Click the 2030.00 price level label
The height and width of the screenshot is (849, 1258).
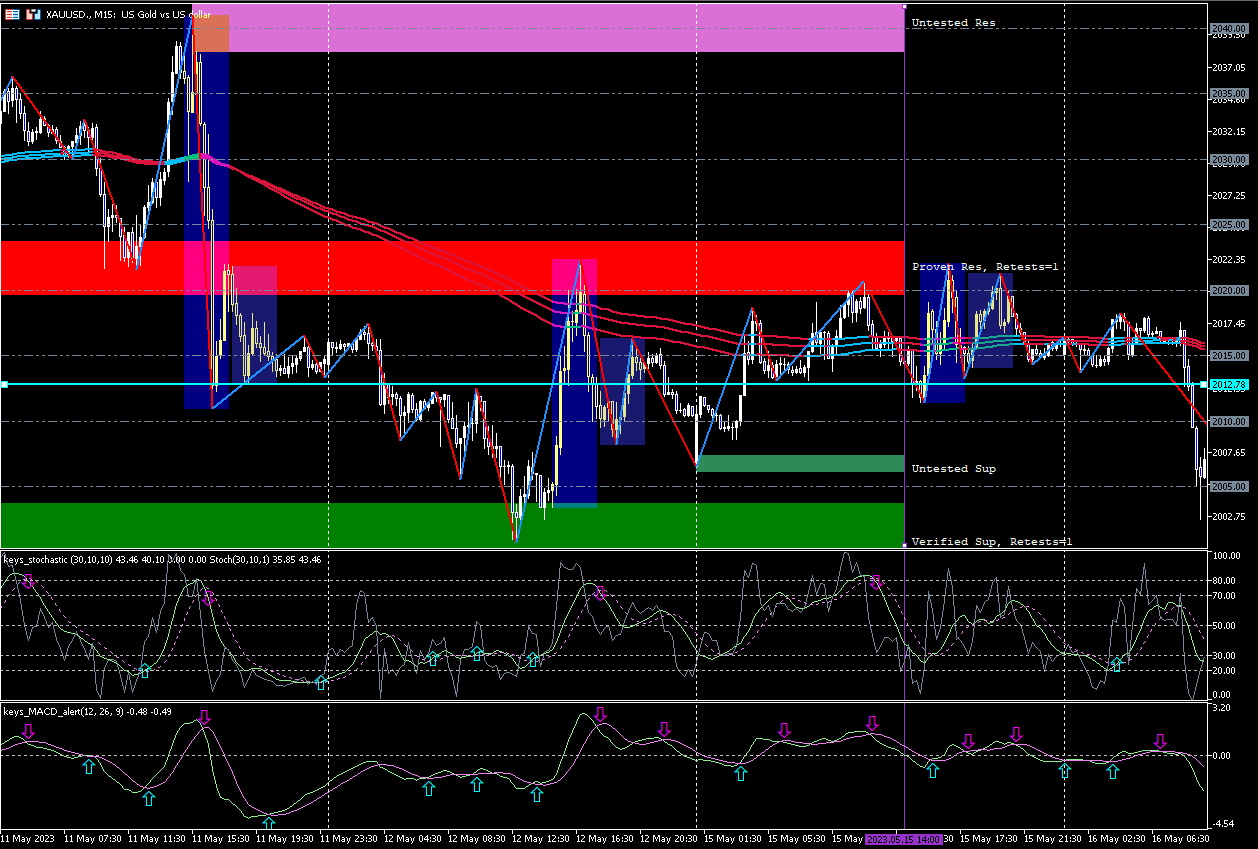[1227, 159]
